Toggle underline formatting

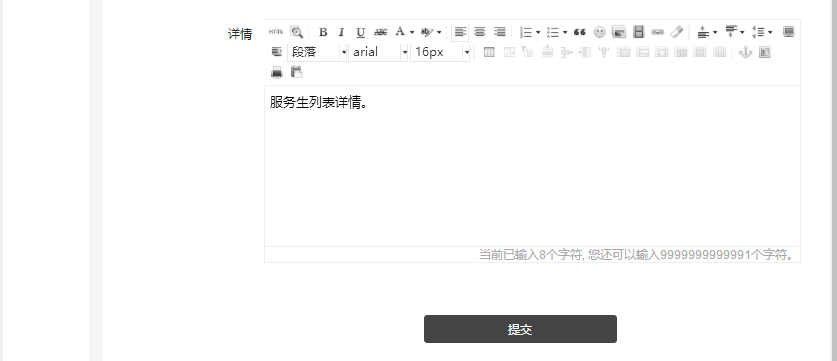click(x=361, y=32)
